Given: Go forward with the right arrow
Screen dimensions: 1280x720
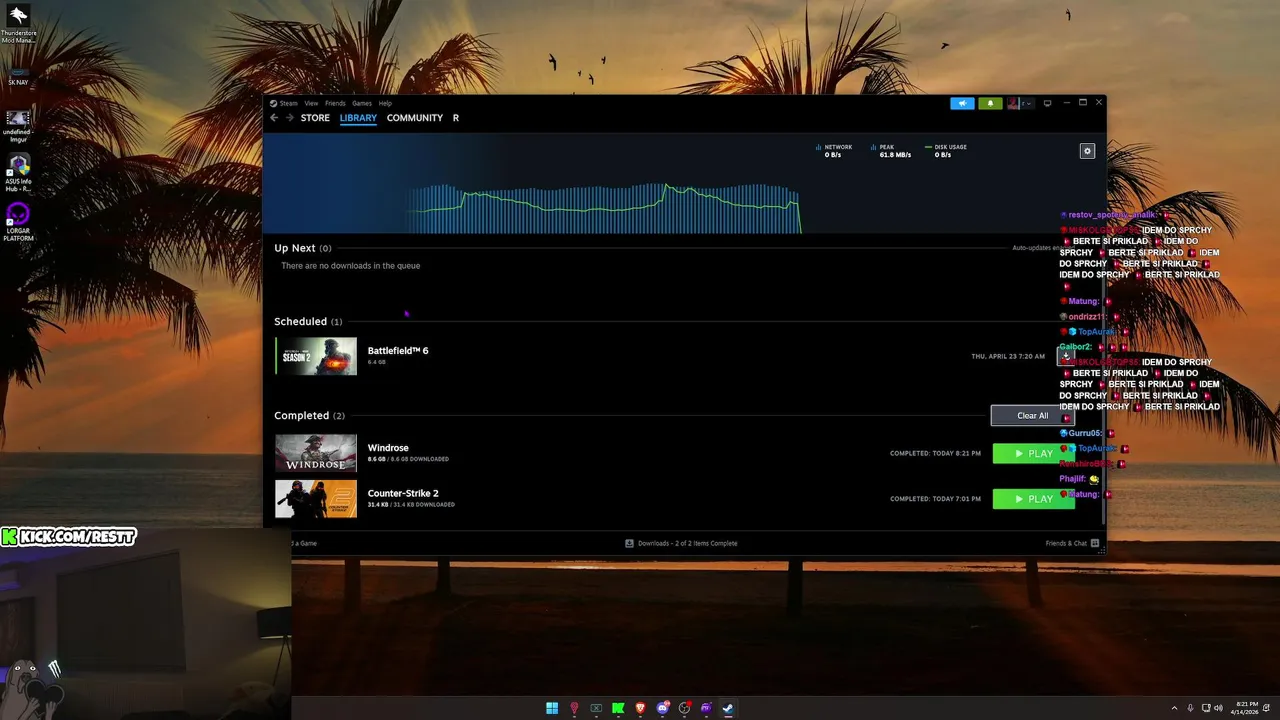Looking at the screenshot, I should (290, 118).
